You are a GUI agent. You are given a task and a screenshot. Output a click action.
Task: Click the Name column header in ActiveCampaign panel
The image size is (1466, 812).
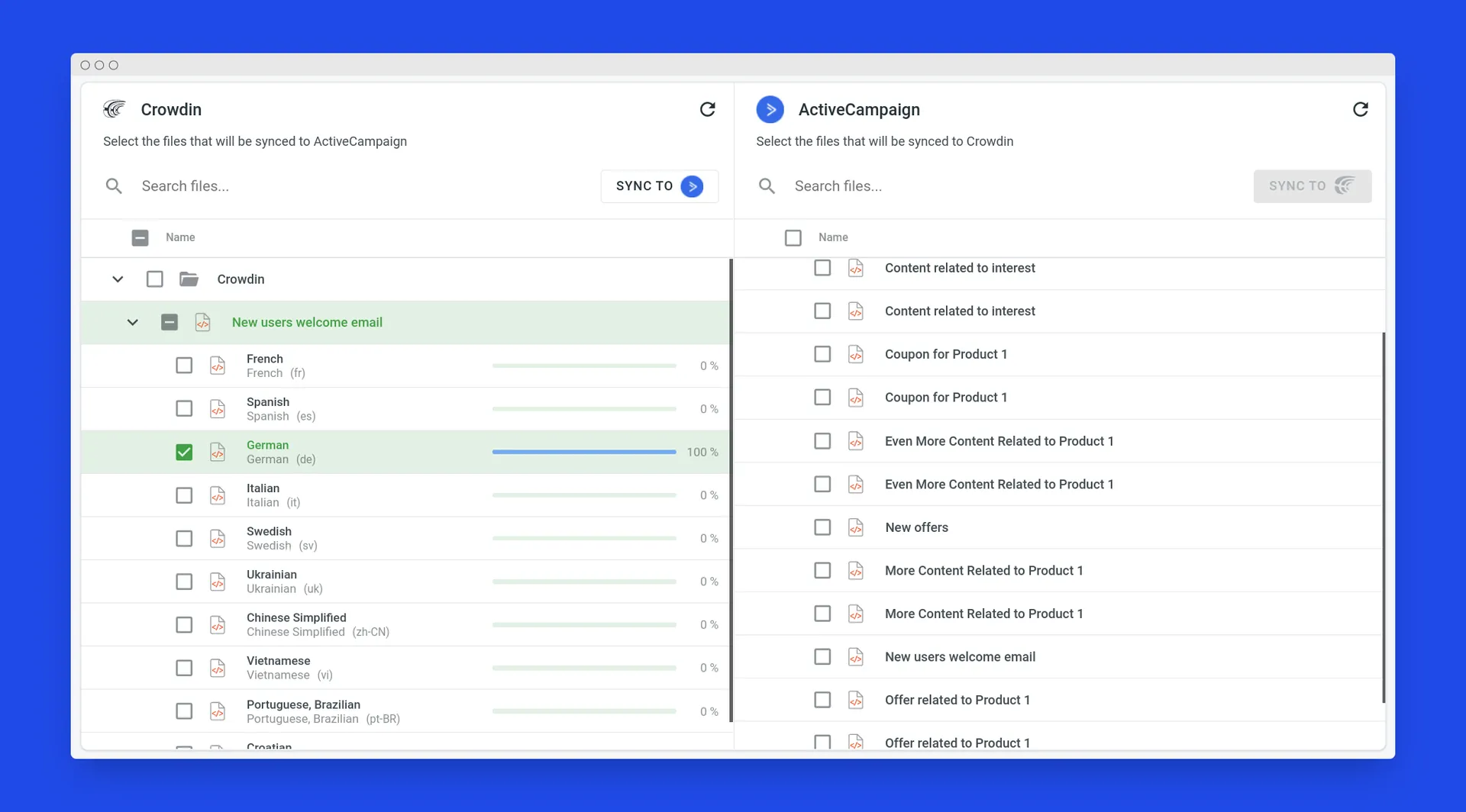833,237
